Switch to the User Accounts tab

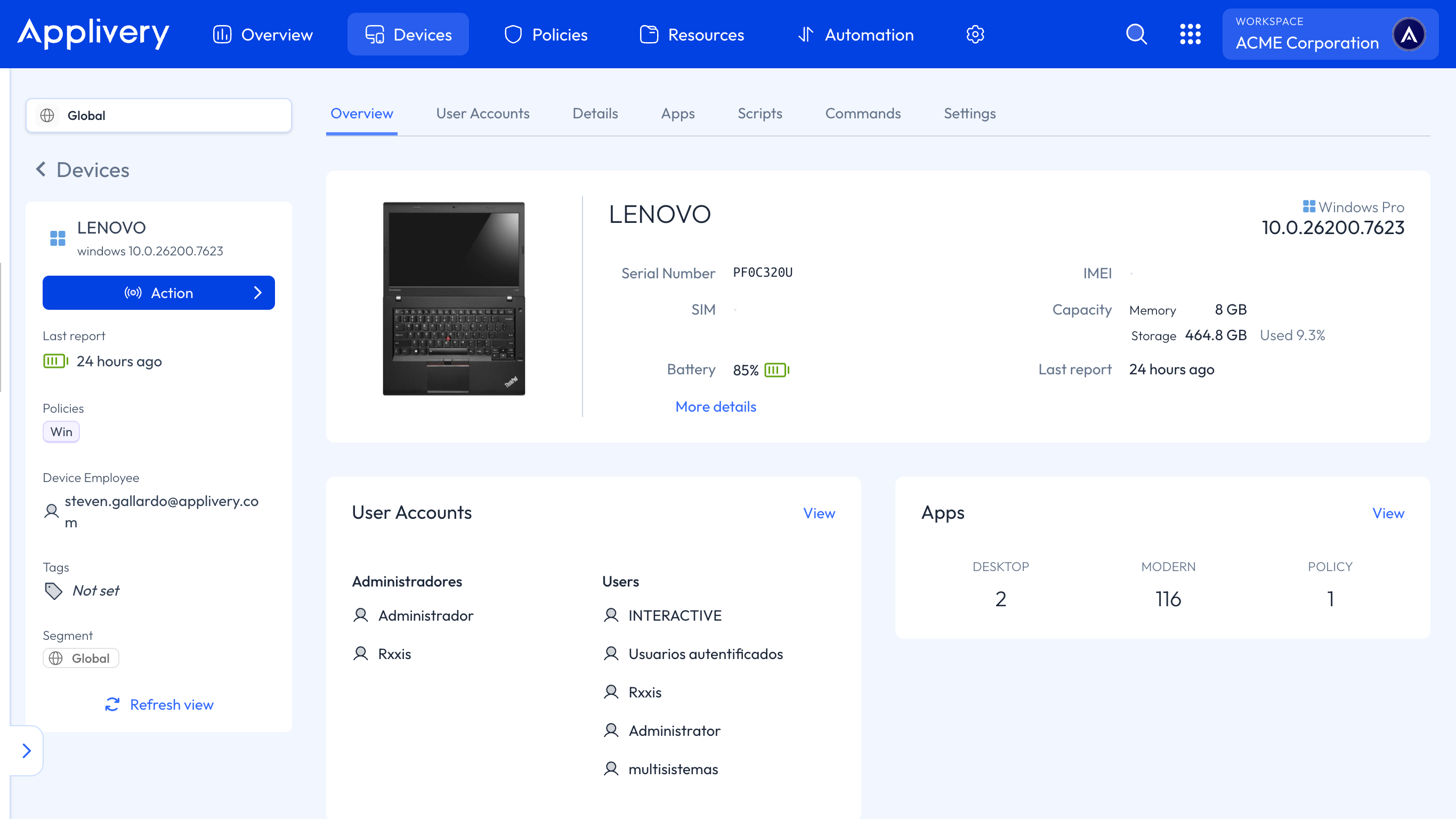click(x=483, y=113)
